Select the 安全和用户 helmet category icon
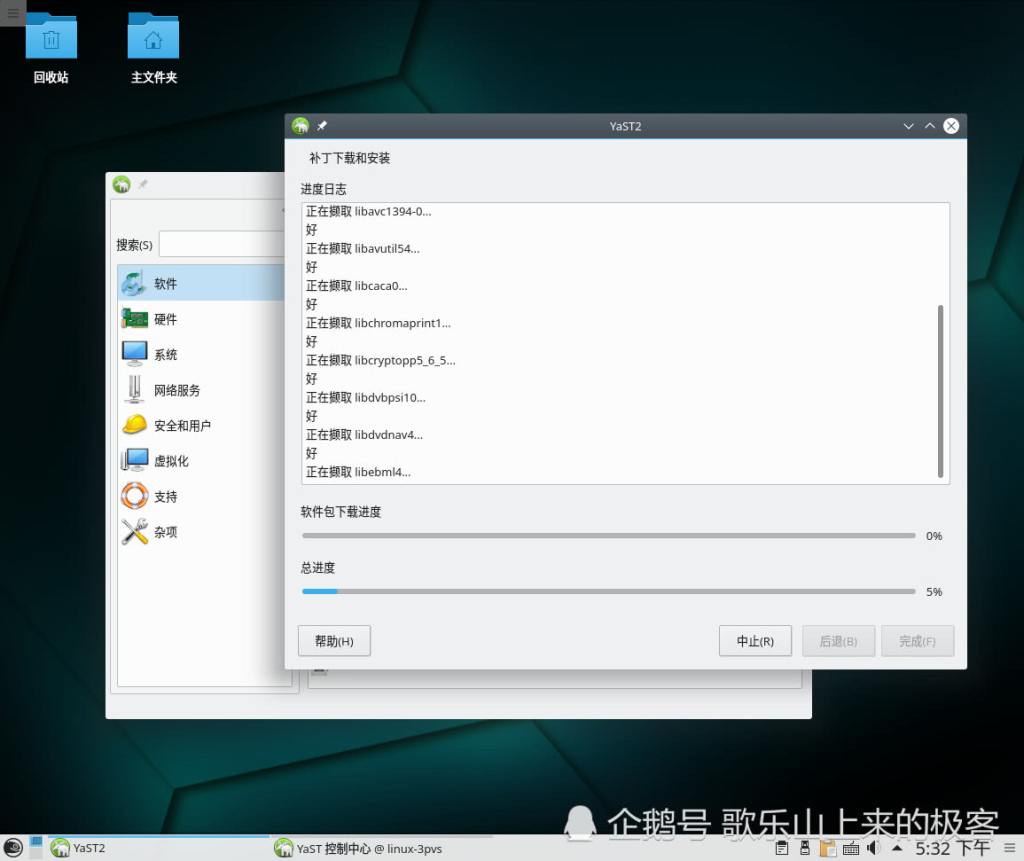The image size is (1024, 861). click(x=135, y=425)
